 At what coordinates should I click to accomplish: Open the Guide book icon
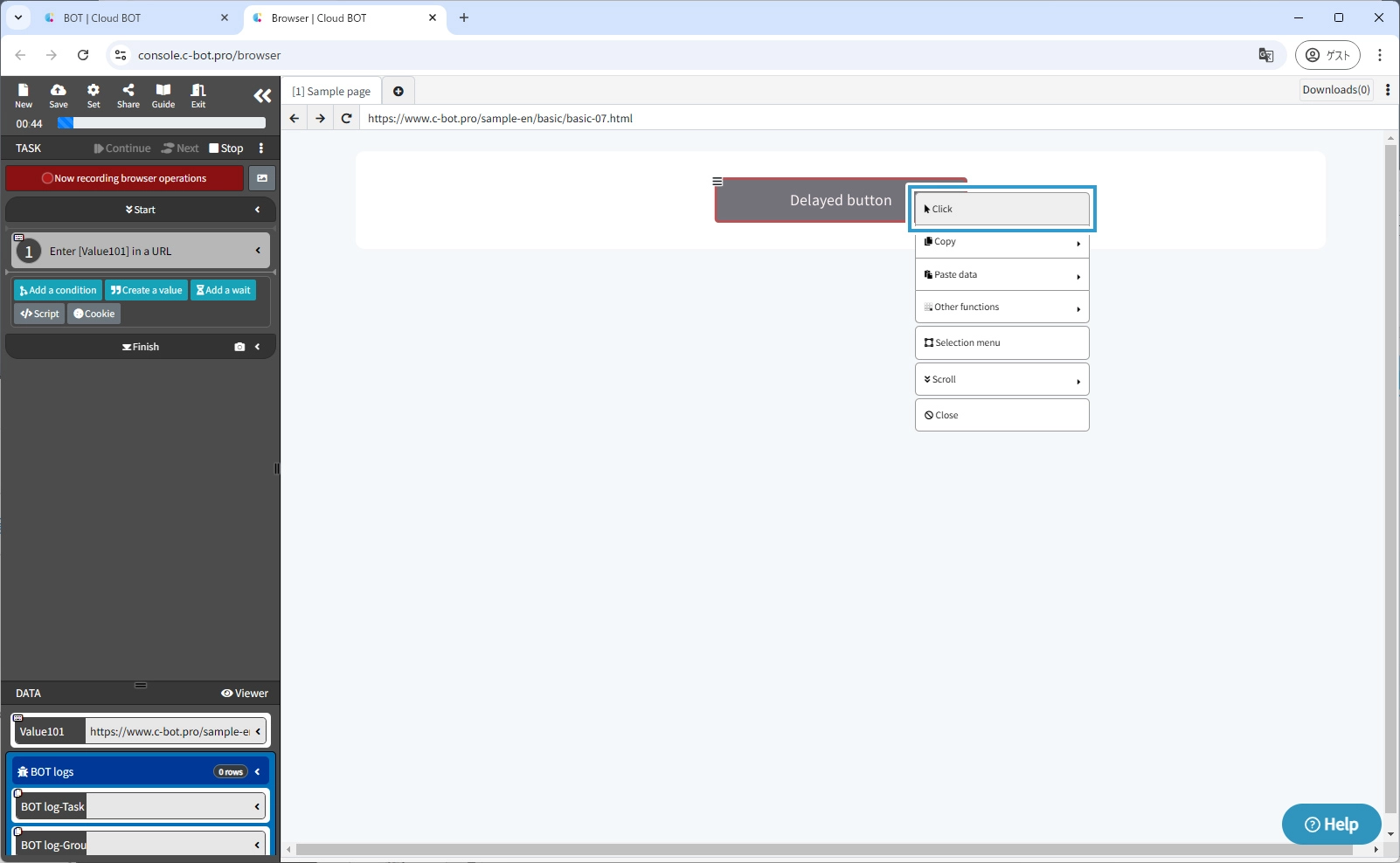(163, 95)
